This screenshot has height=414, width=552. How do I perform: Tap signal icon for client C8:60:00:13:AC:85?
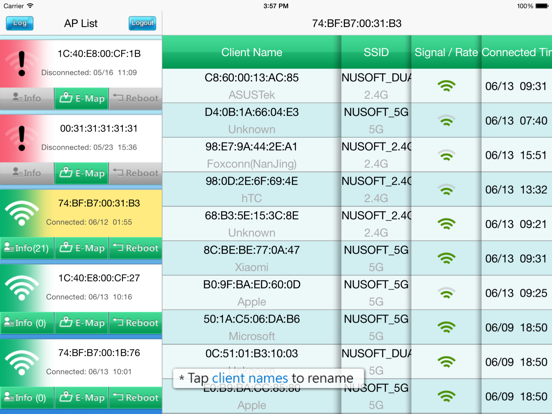[x=446, y=86]
